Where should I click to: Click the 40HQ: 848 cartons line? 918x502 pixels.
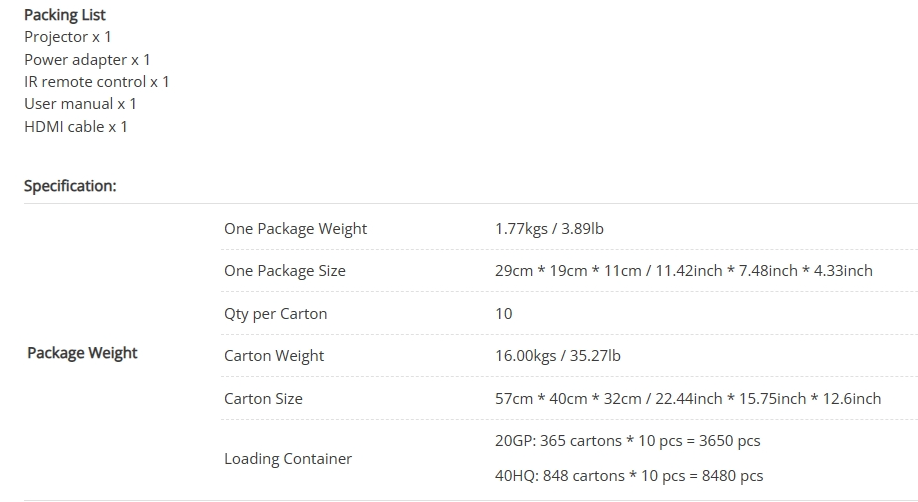pos(629,476)
